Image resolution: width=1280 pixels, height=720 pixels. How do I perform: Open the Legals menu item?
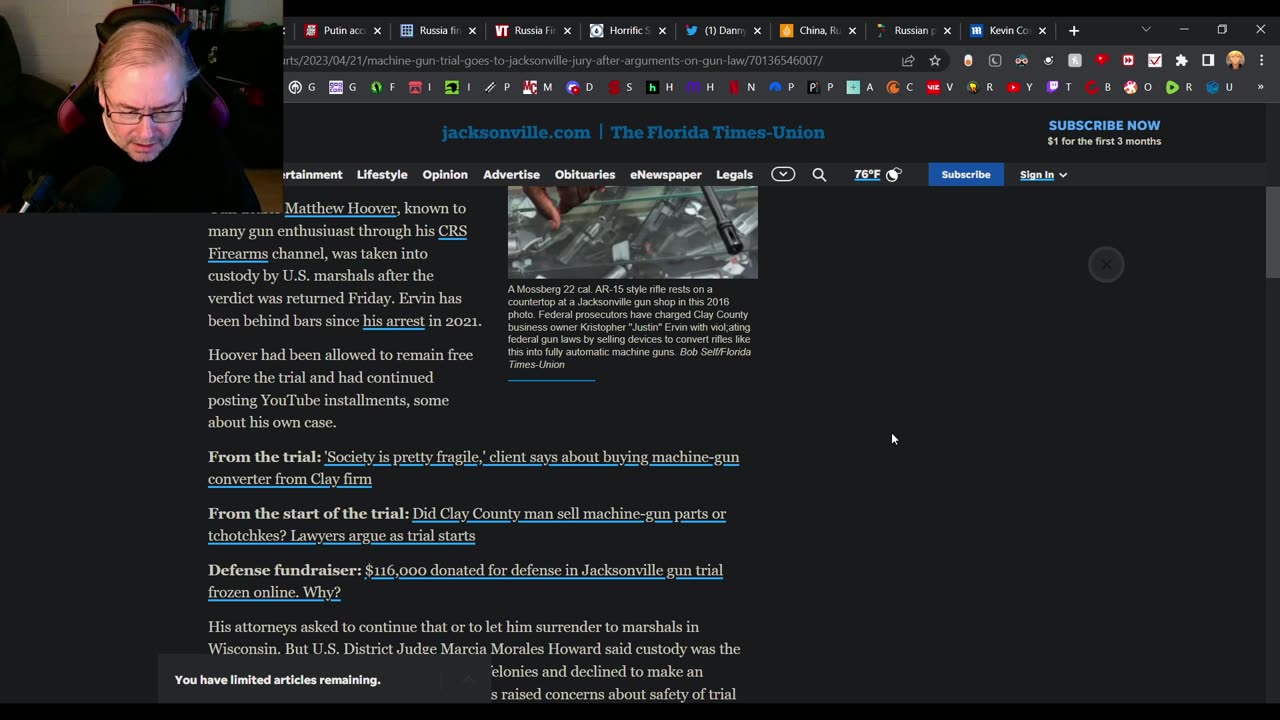[x=734, y=174]
